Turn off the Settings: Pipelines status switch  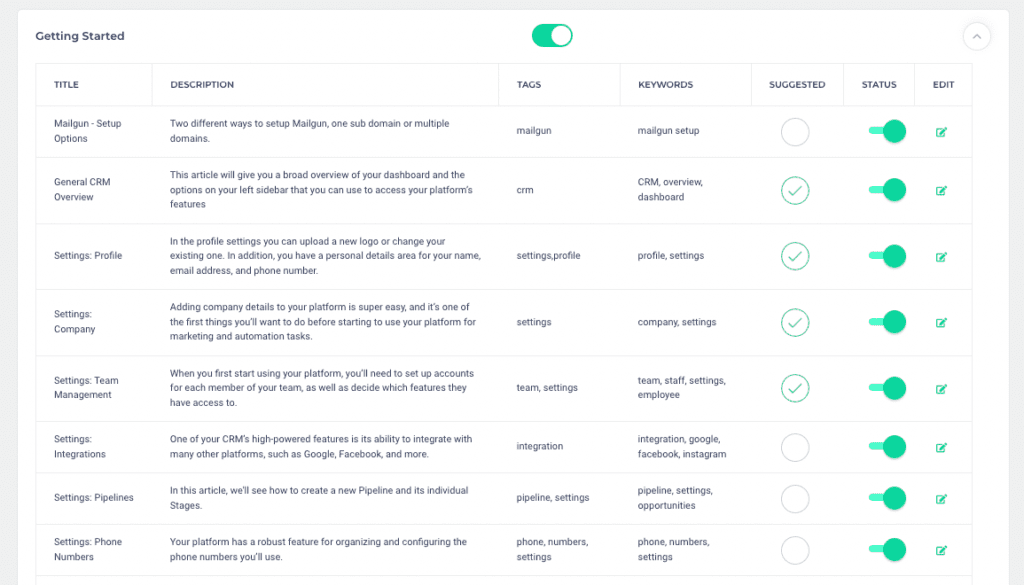pyautogui.click(x=885, y=498)
